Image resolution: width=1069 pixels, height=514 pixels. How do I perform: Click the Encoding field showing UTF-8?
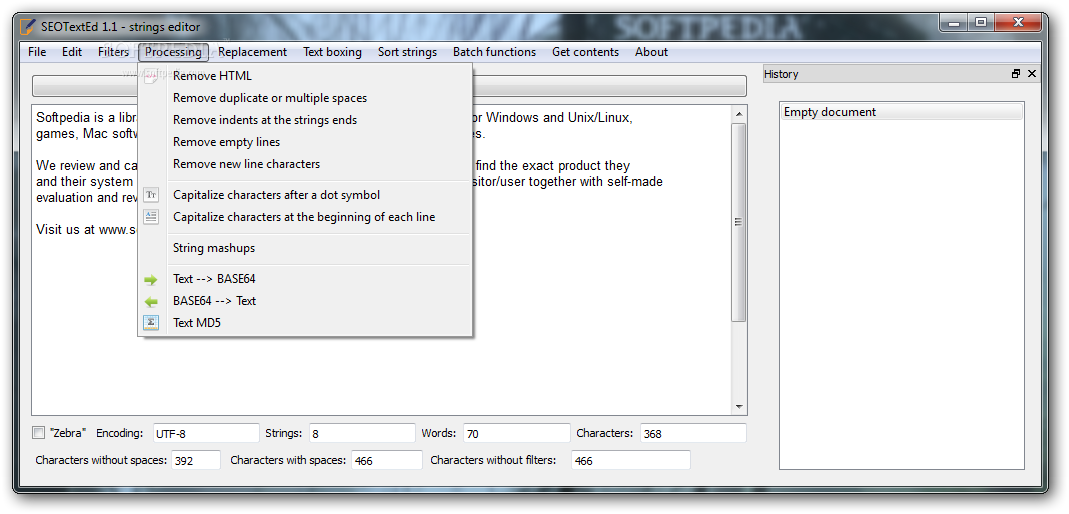click(207, 433)
